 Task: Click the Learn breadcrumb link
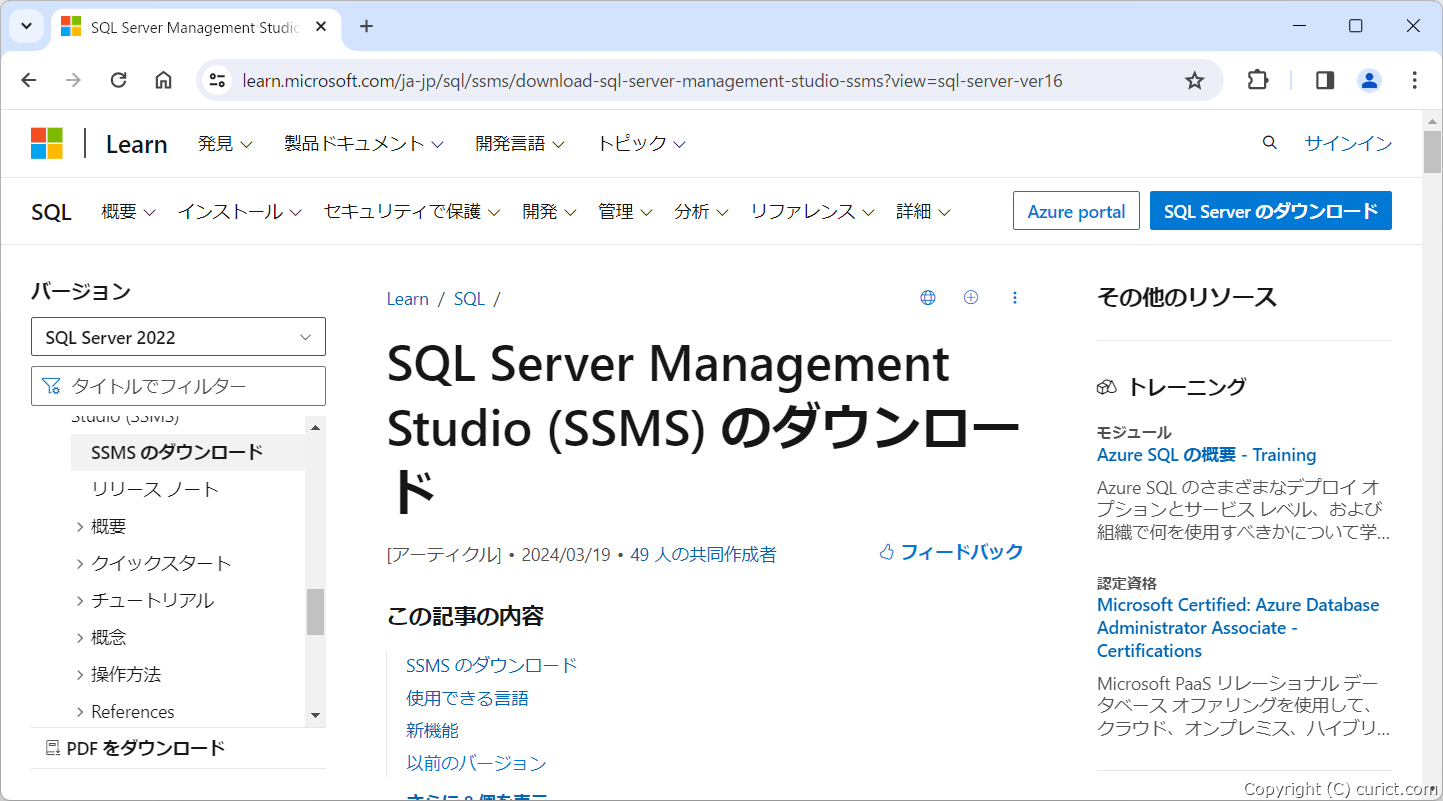pos(407,299)
